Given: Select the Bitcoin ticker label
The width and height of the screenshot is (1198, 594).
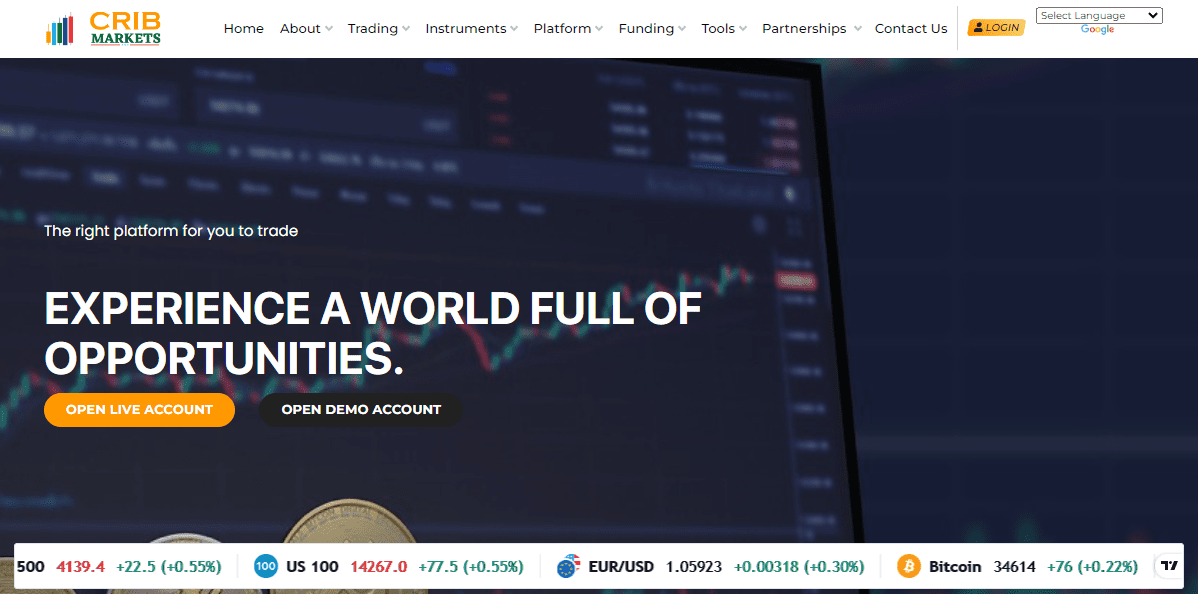Looking at the screenshot, I should pos(955,566).
